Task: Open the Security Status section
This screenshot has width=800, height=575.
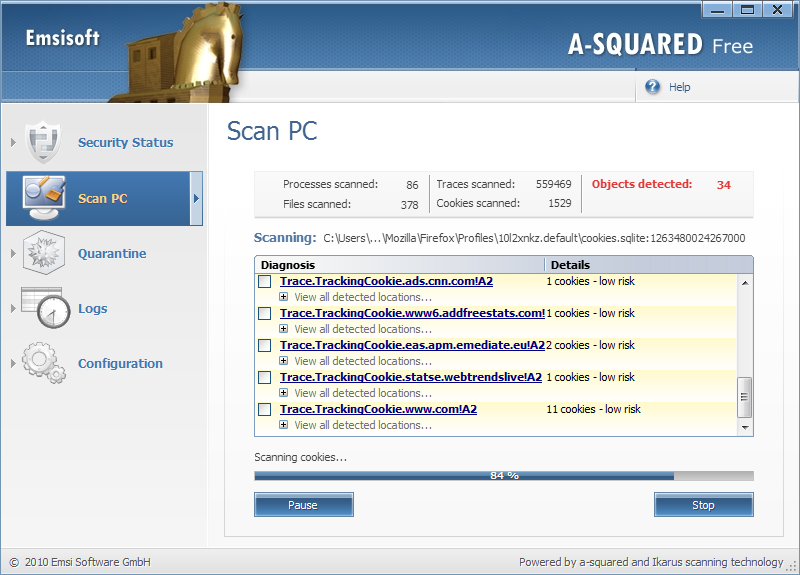Action: click(x=126, y=142)
